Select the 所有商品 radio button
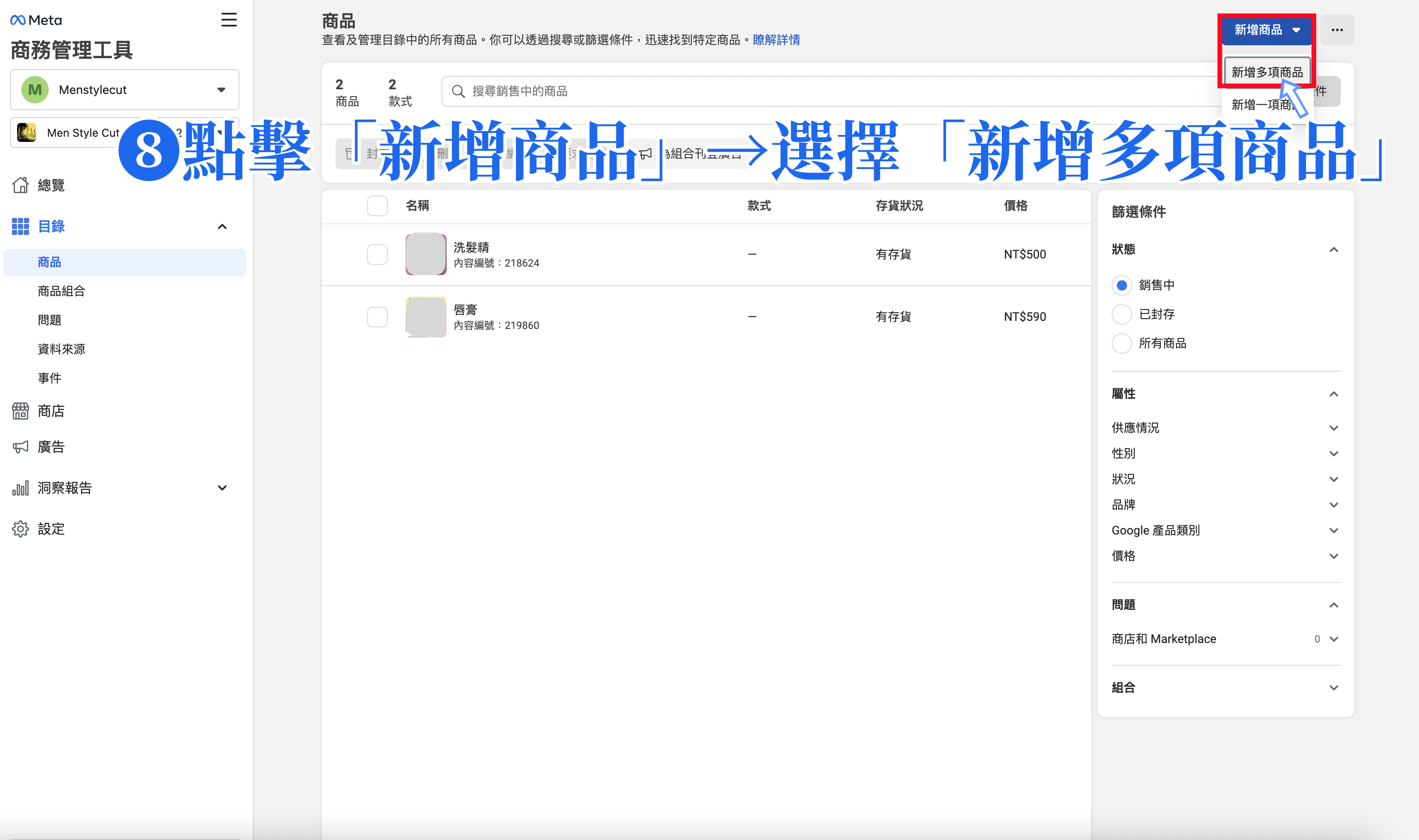 pos(1121,343)
